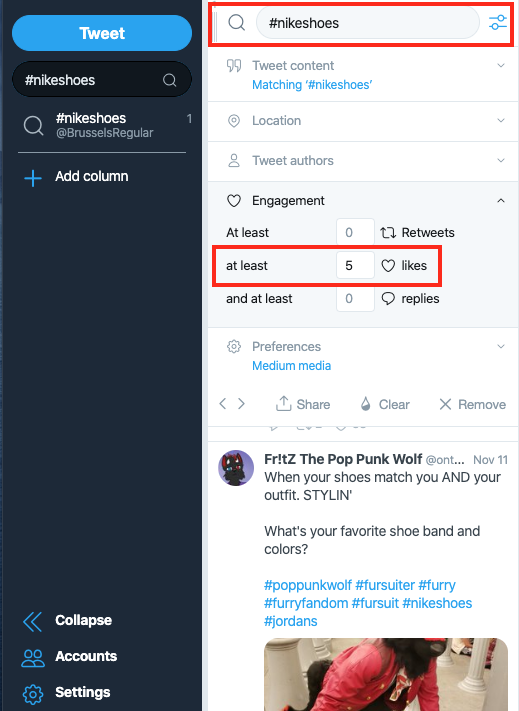
Task: Click the minimum likes input field
Action: pyautogui.click(x=355, y=265)
